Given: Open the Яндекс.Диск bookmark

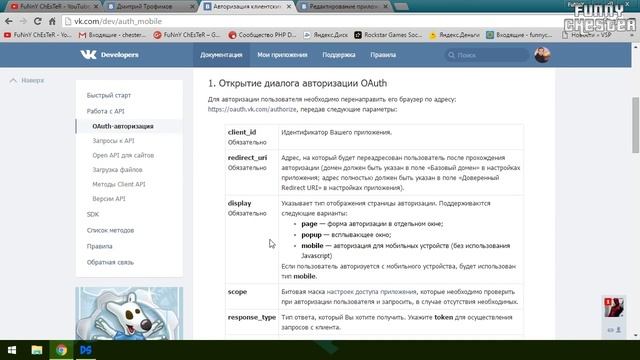Looking at the screenshot, I should (x=326, y=35).
